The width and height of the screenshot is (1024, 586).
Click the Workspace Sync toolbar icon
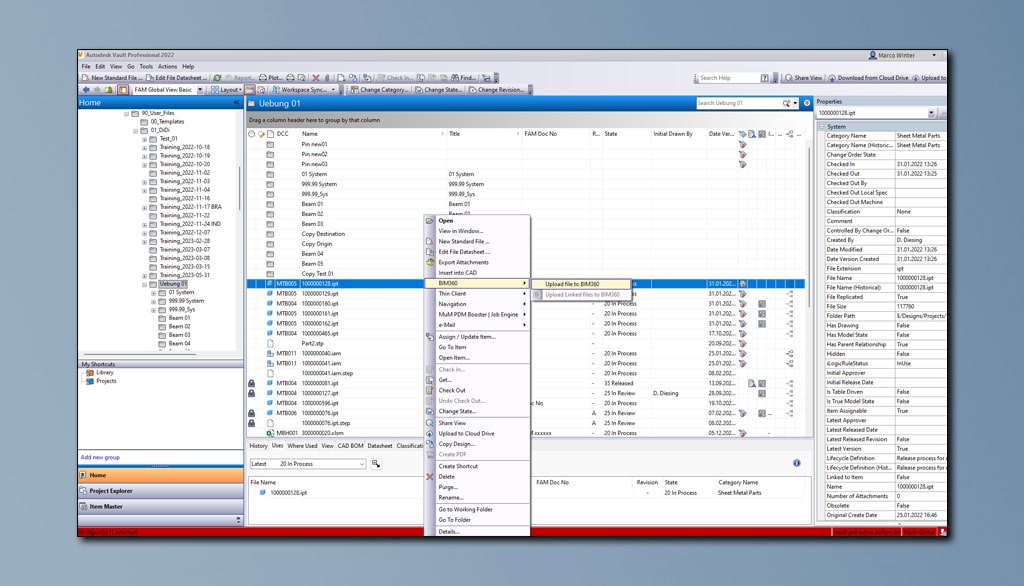tap(274, 89)
